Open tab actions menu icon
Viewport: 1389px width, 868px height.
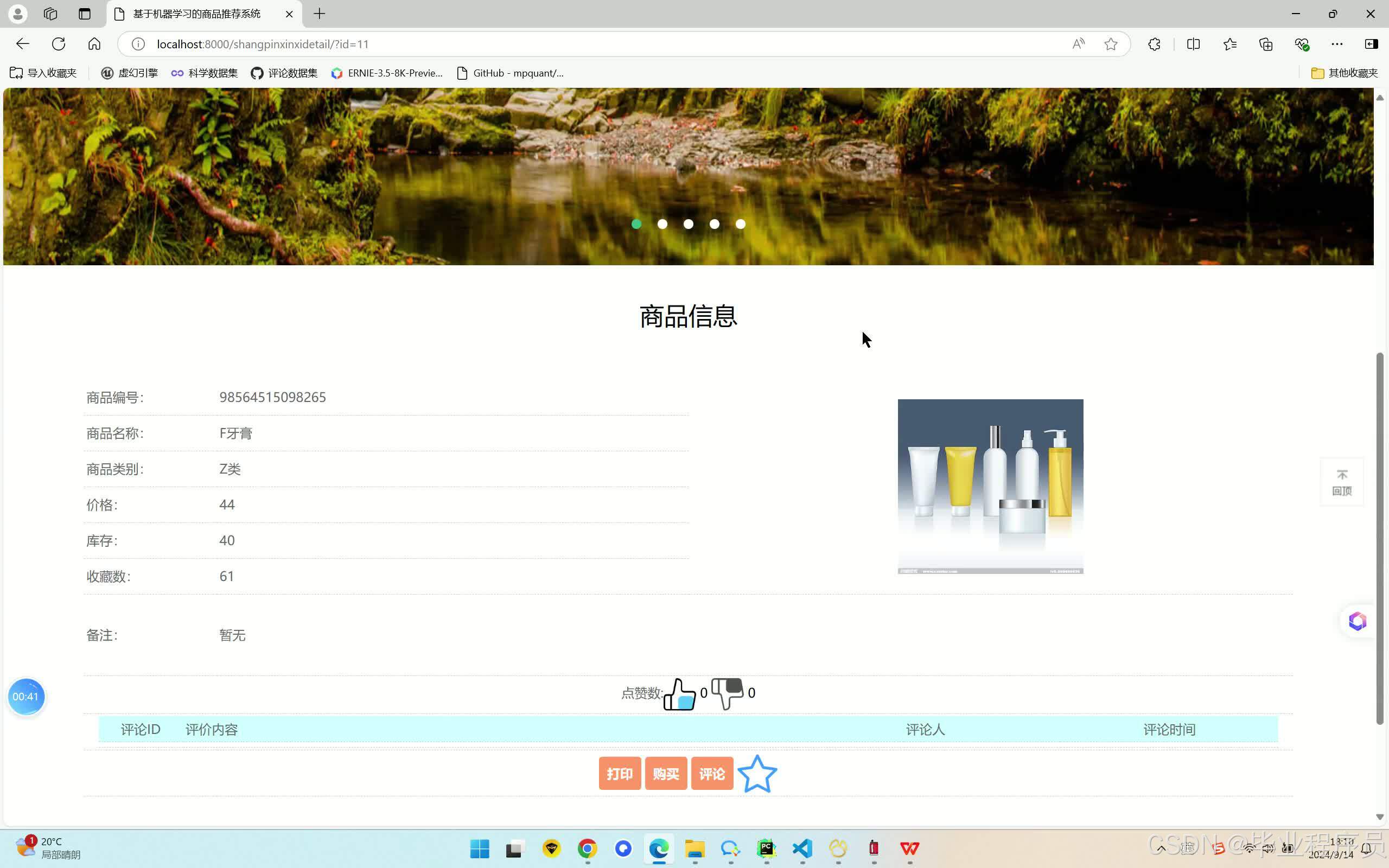point(85,14)
